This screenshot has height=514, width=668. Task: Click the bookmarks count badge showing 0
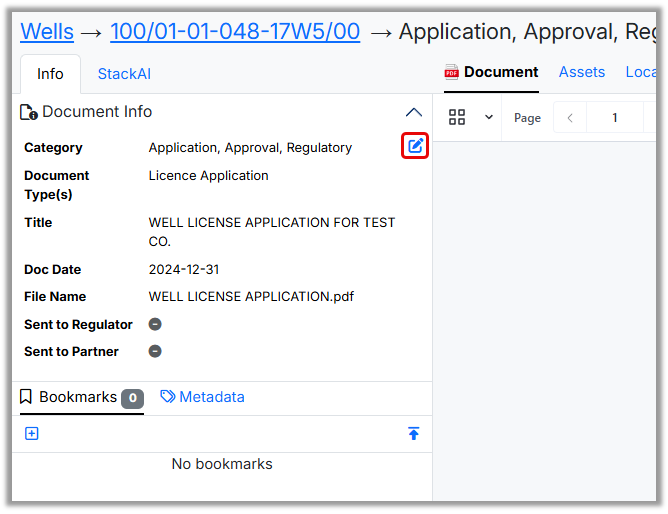[x=132, y=398]
